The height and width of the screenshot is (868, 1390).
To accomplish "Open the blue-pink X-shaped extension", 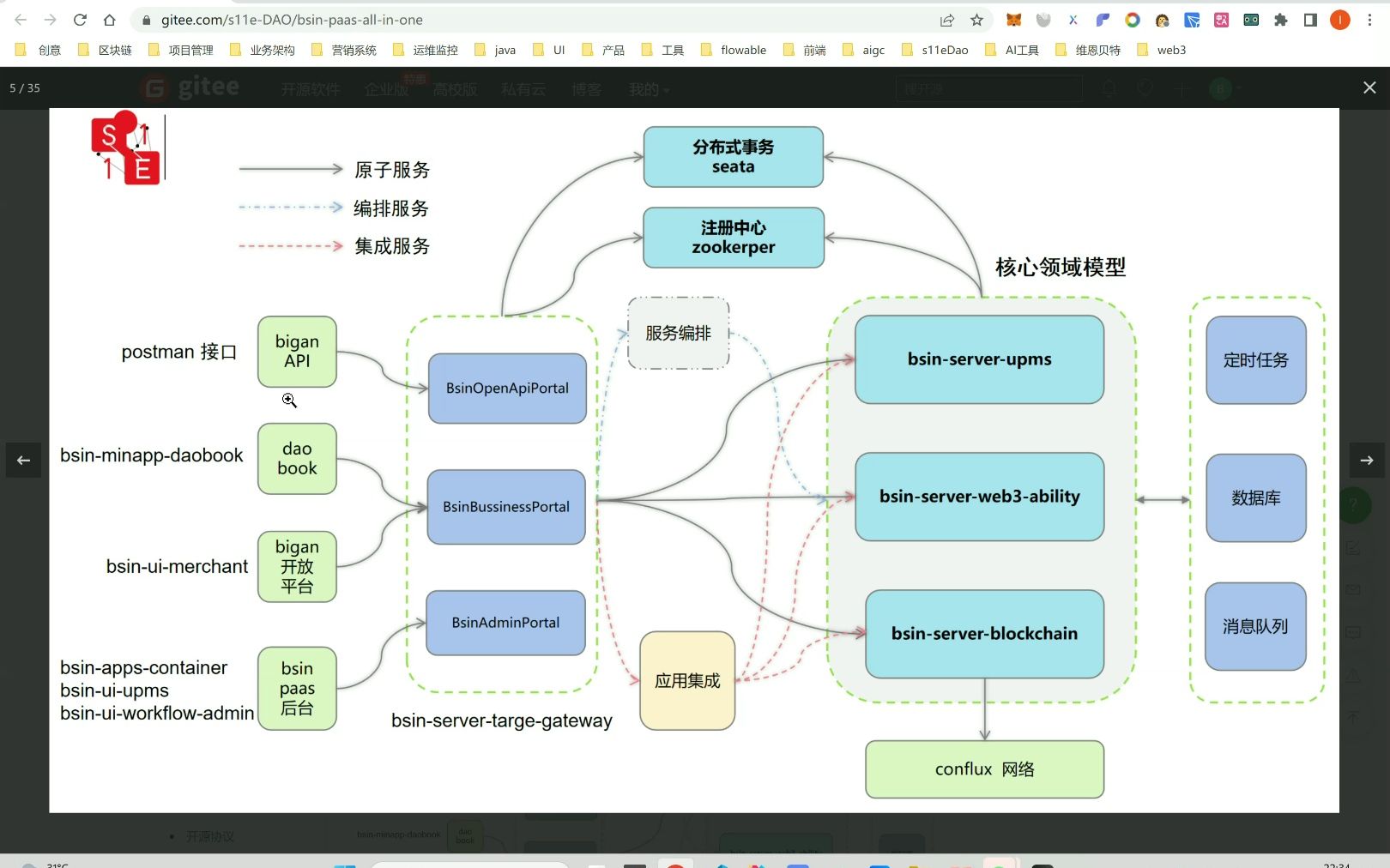I will [x=1073, y=20].
